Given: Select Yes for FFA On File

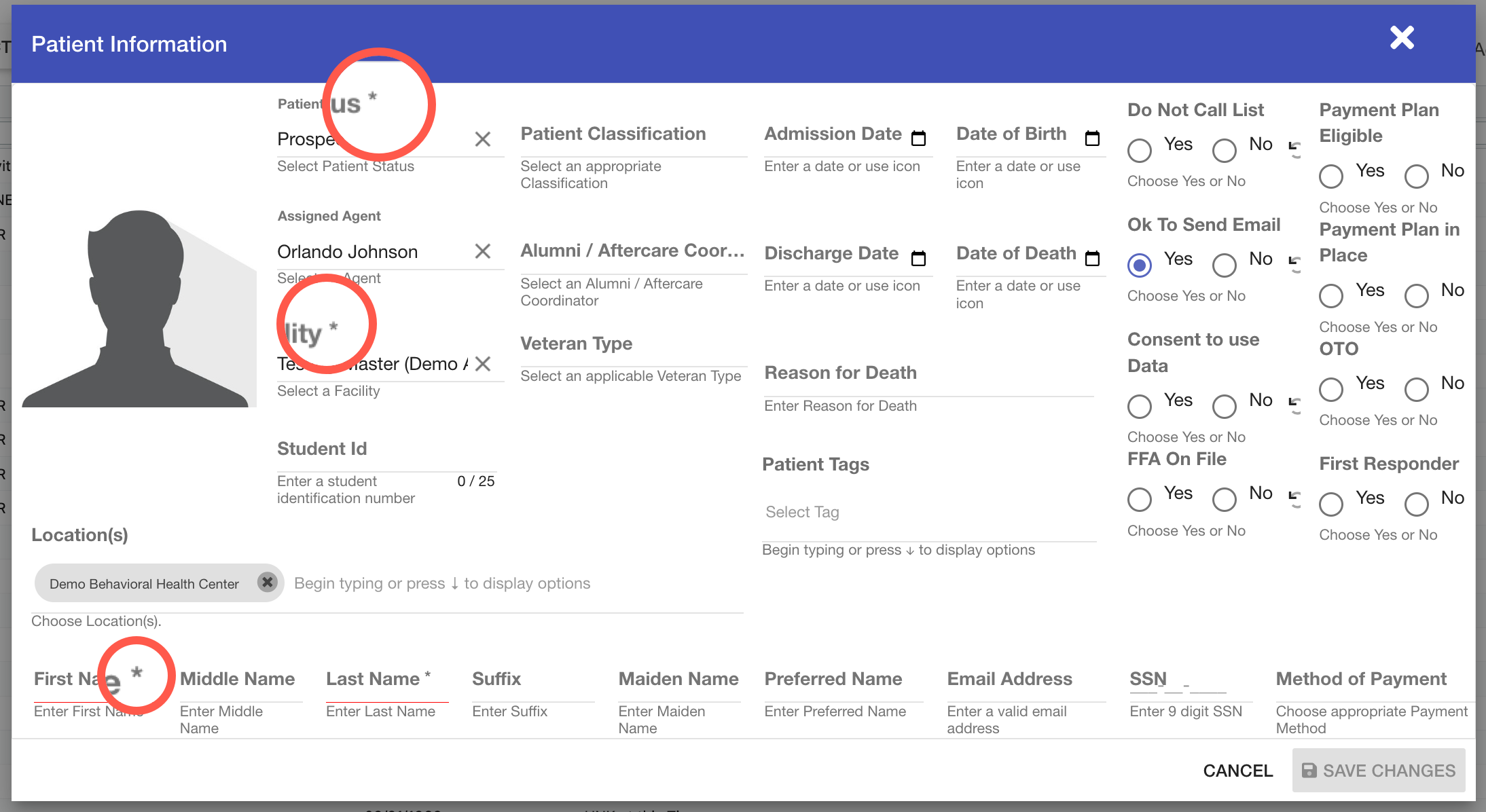Looking at the screenshot, I should click(x=1140, y=500).
